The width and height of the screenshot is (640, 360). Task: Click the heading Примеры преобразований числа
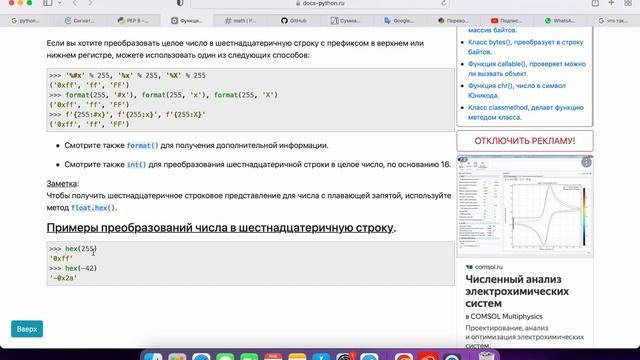pos(221,228)
